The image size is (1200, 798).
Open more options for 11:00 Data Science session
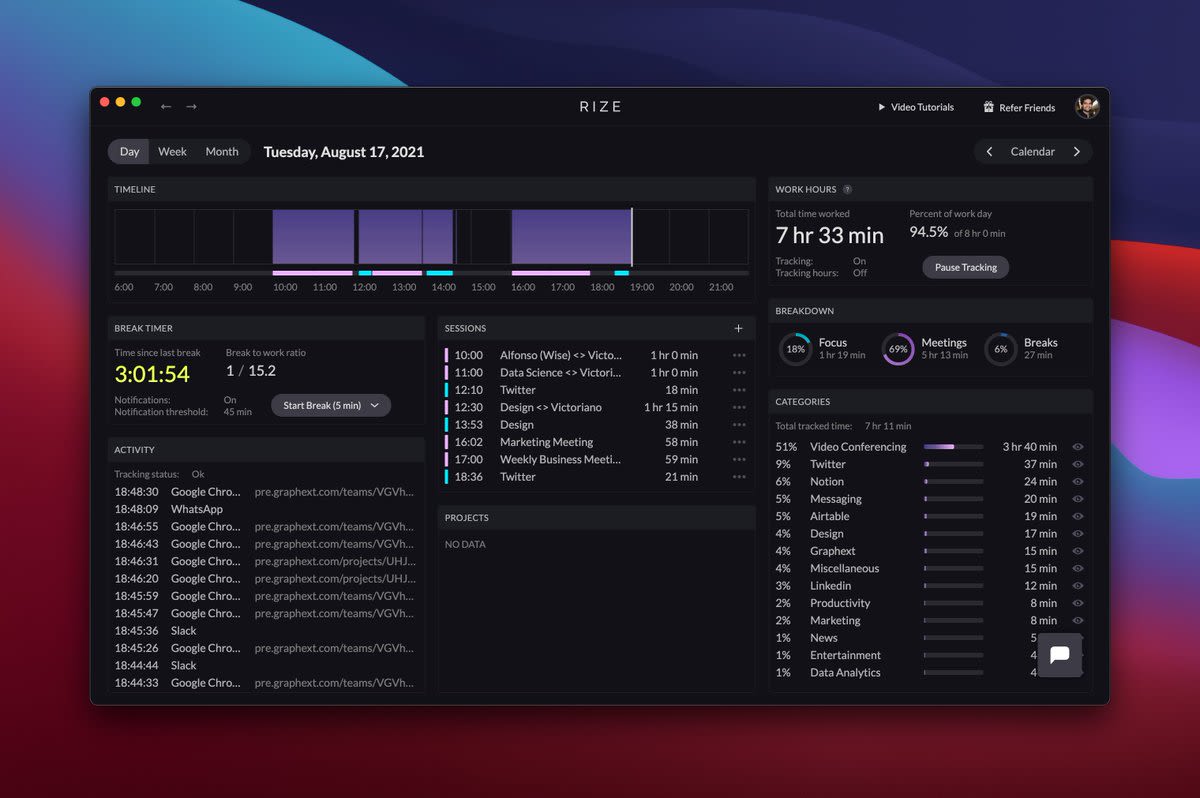(739, 373)
